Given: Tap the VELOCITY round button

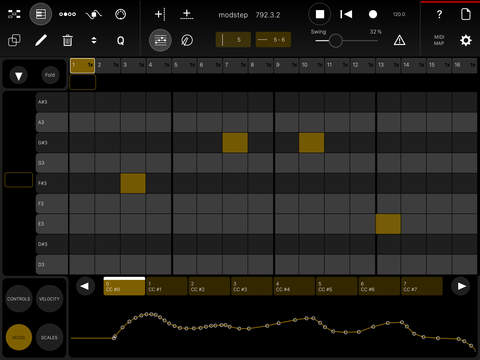Looking at the screenshot, I should click(49, 299).
